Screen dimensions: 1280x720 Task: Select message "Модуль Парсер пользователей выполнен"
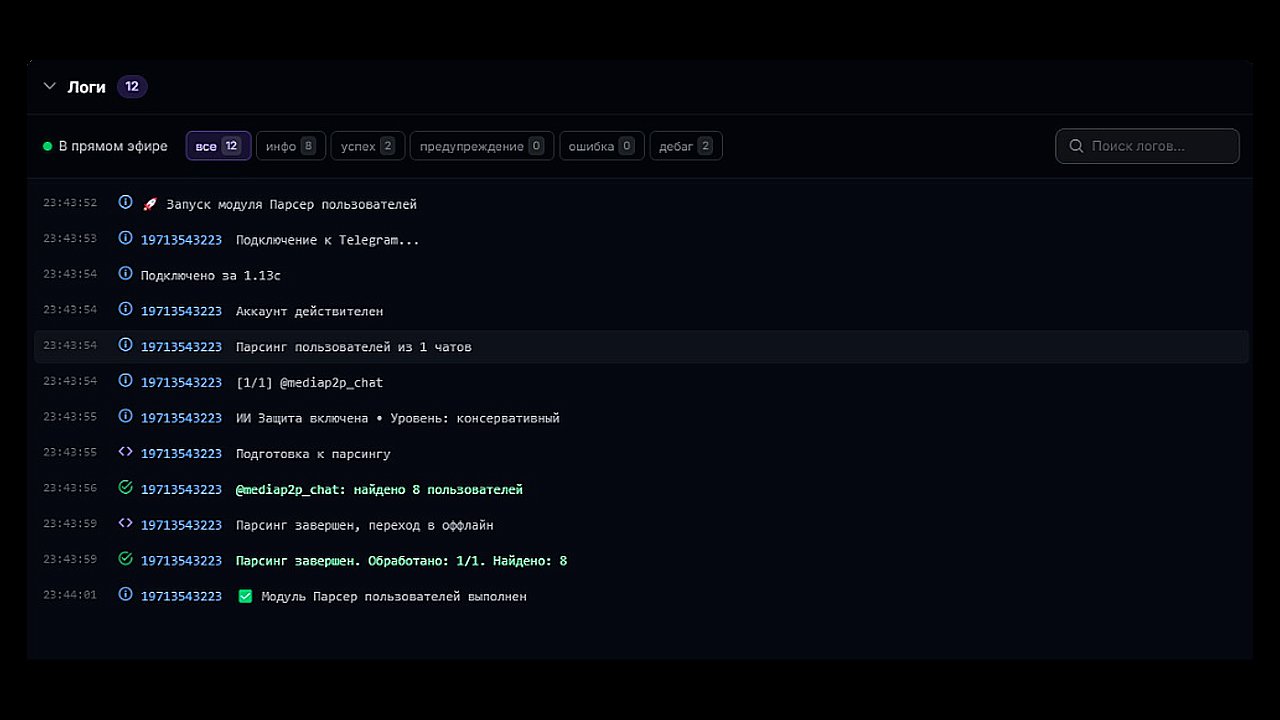[394, 597]
